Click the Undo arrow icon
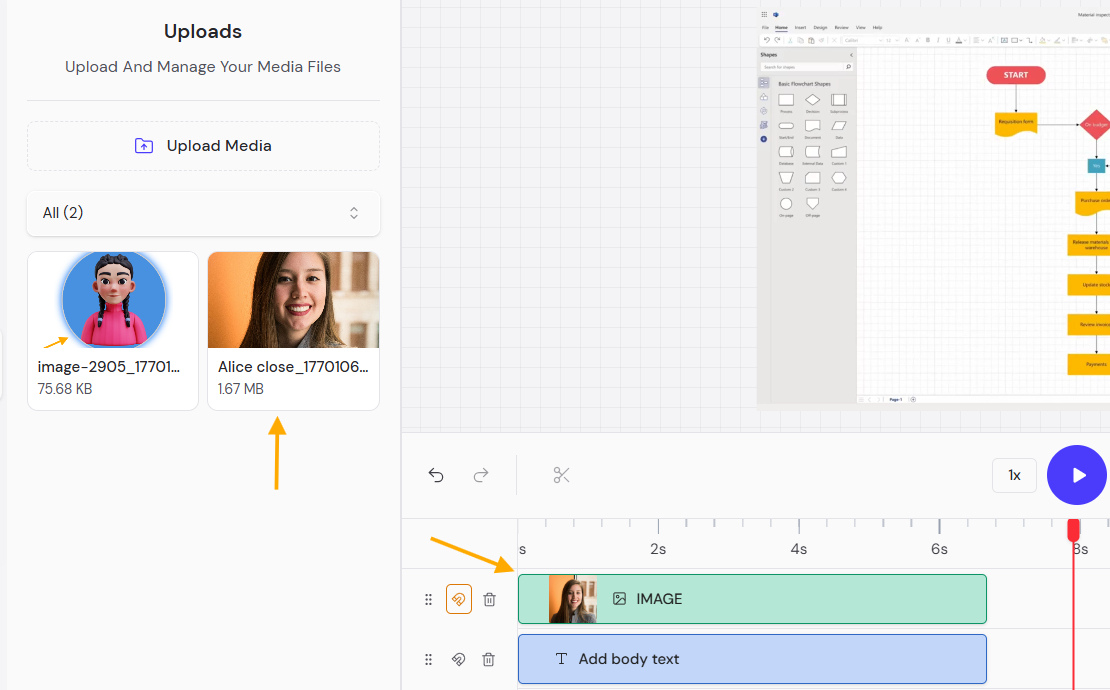Viewport: 1110px width, 690px height. coord(436,475)
